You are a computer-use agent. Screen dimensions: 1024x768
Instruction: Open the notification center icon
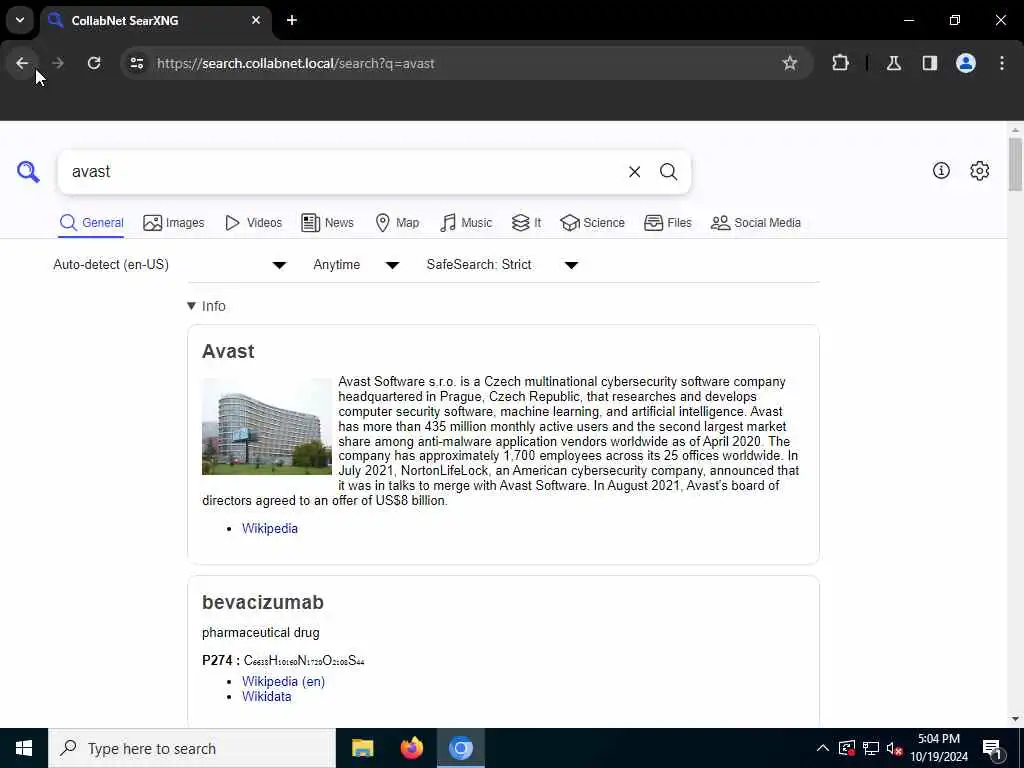[991, 748]
